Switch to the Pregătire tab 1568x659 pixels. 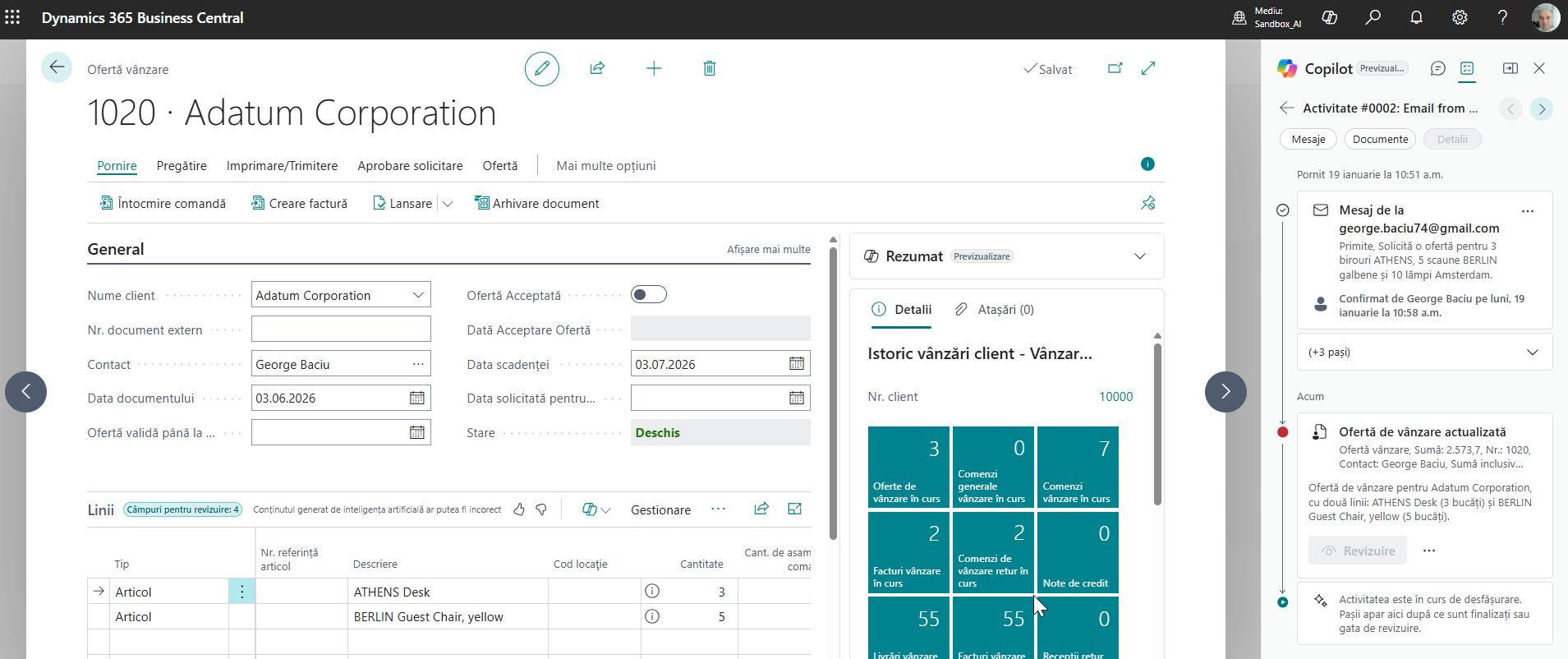pyautogui.click(x=182, y=166)
